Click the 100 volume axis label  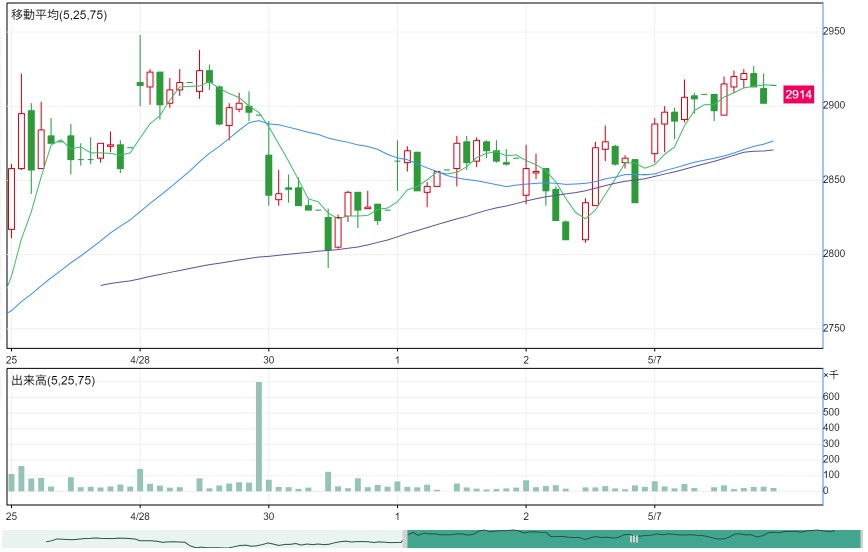[x=831, y=474]
